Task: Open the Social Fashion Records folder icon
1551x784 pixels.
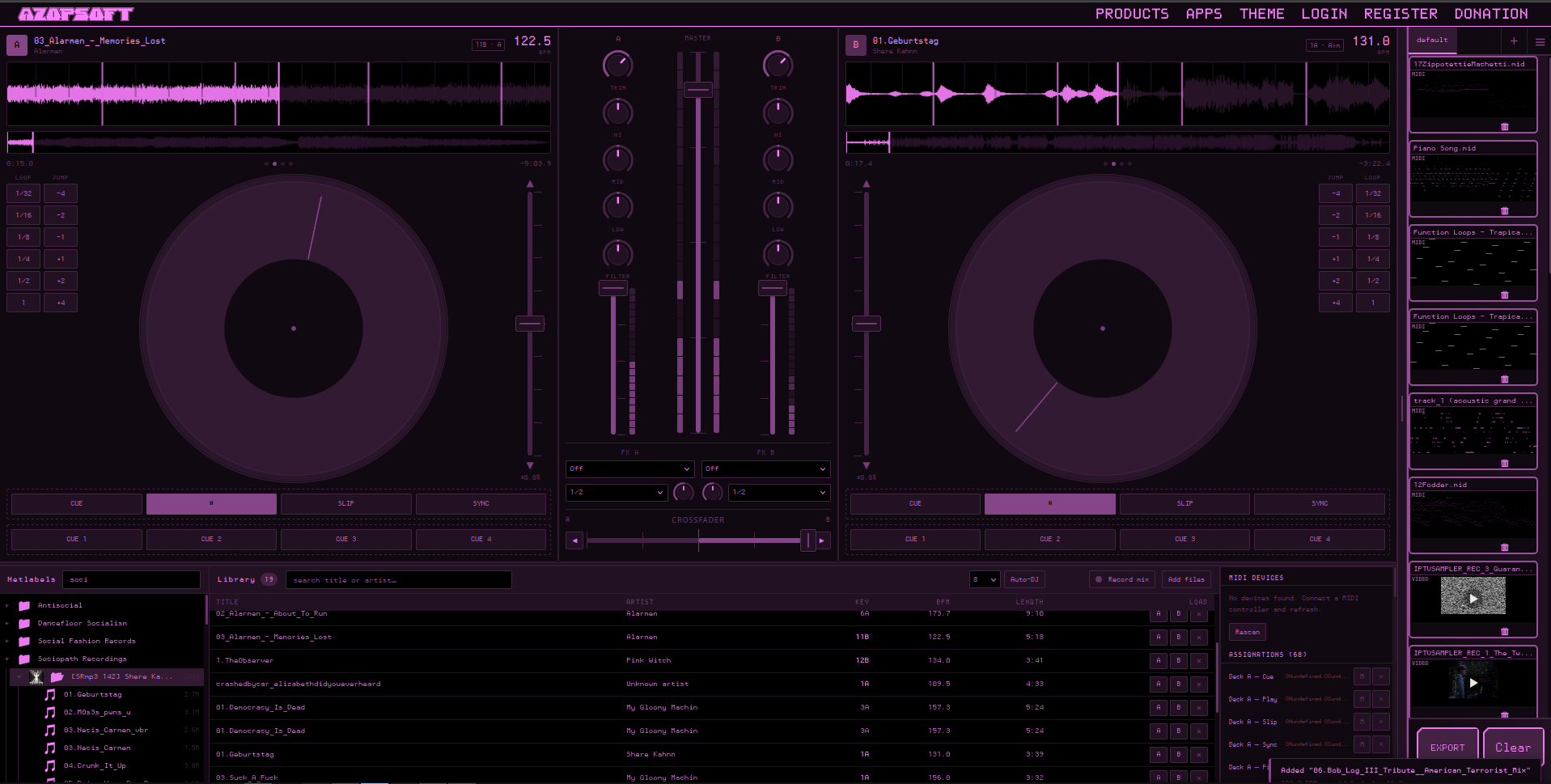Action: (24, 641)
